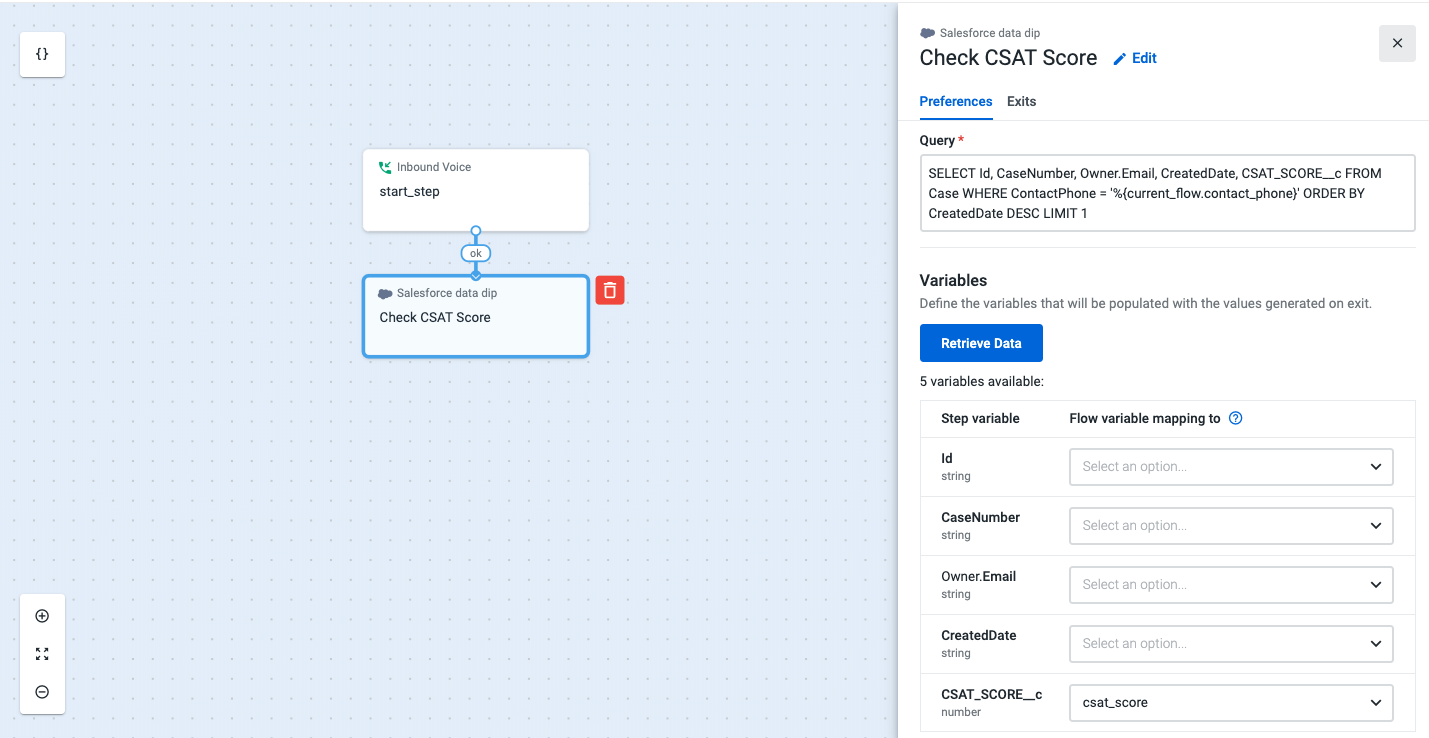The image size is (1429, 738).
Task: Switch to the Exits tab
Action: [1021, 101]
